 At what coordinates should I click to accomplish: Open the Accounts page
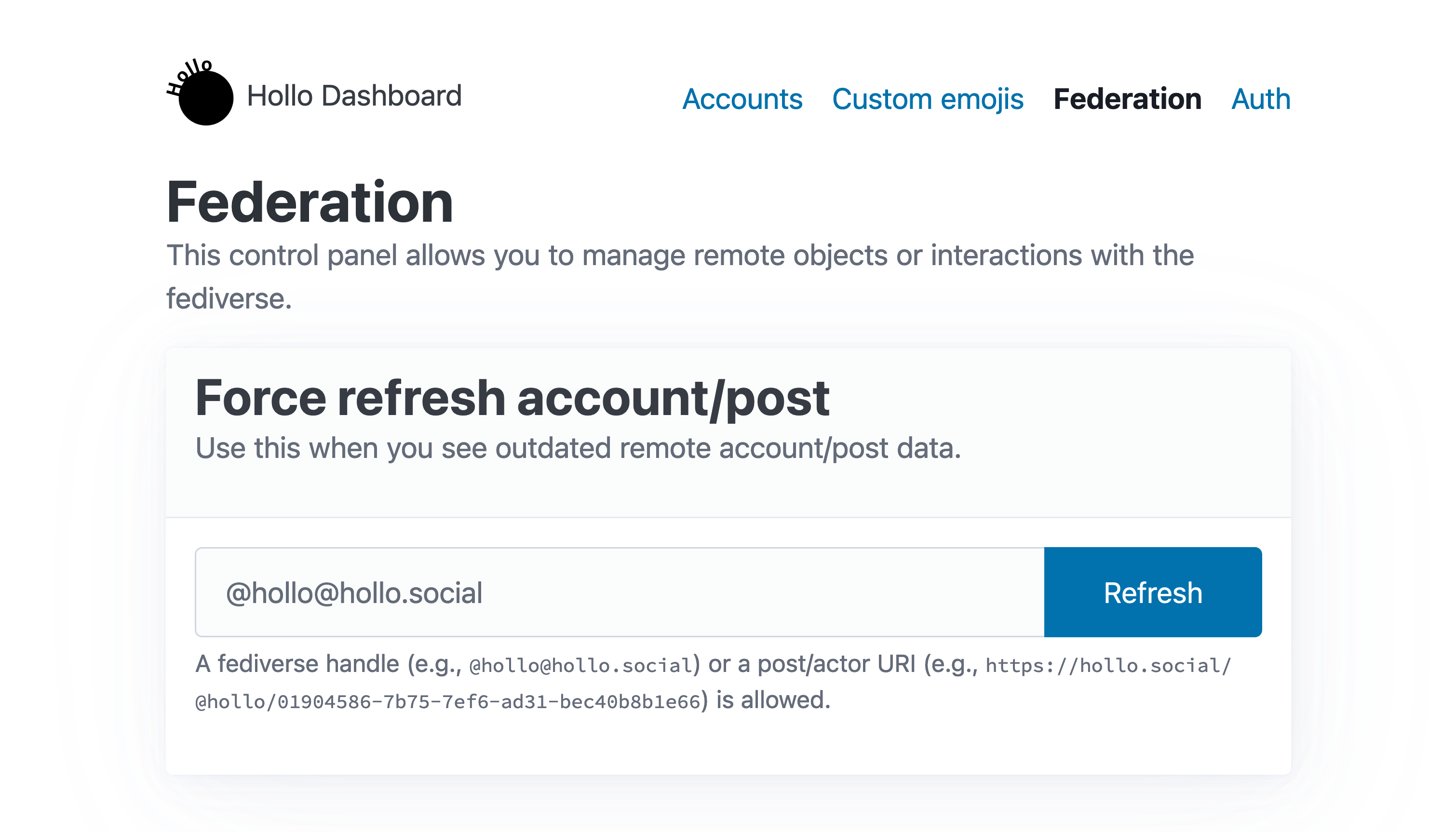[741, 99]
